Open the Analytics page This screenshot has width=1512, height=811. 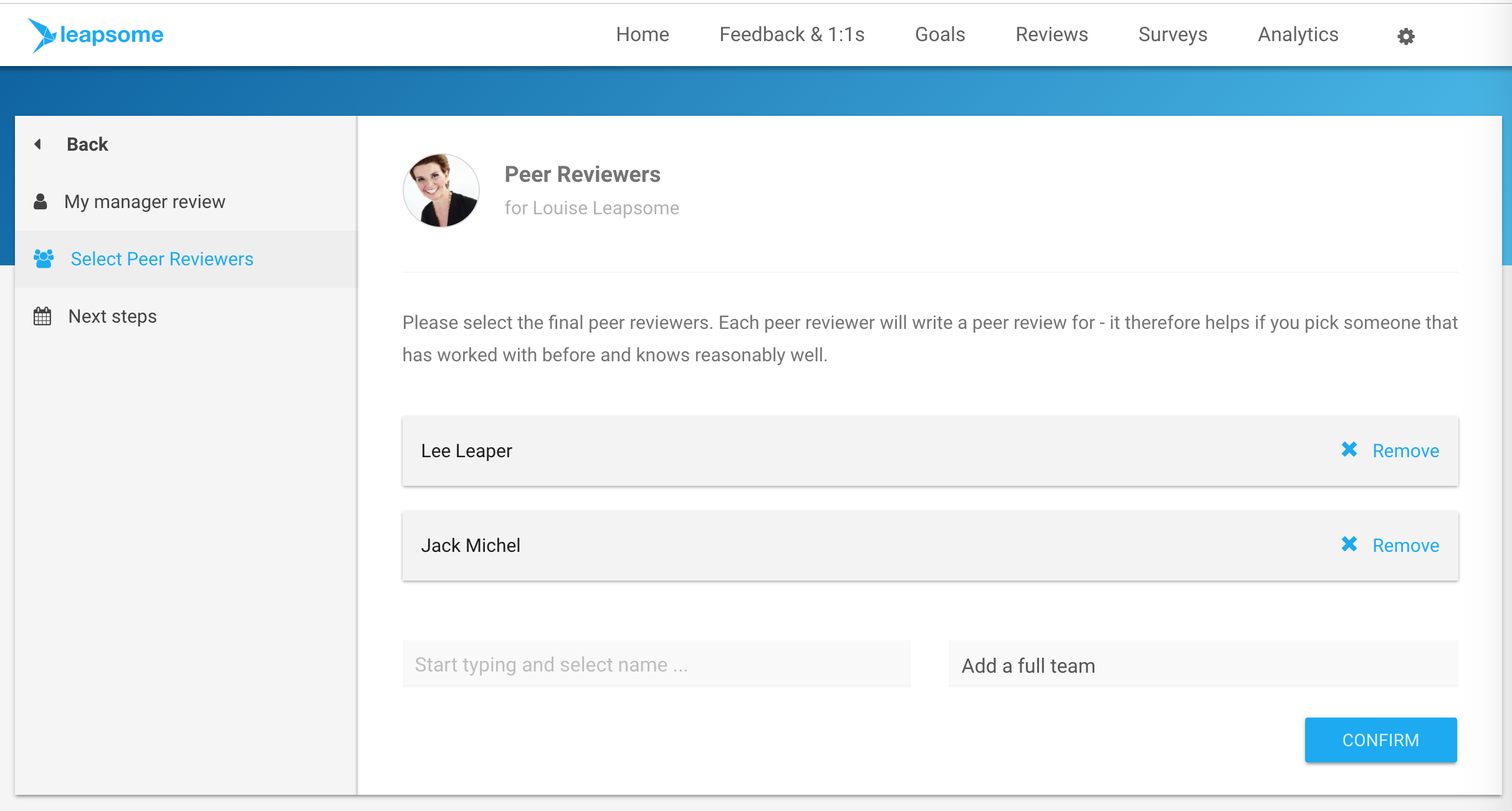1298,34
